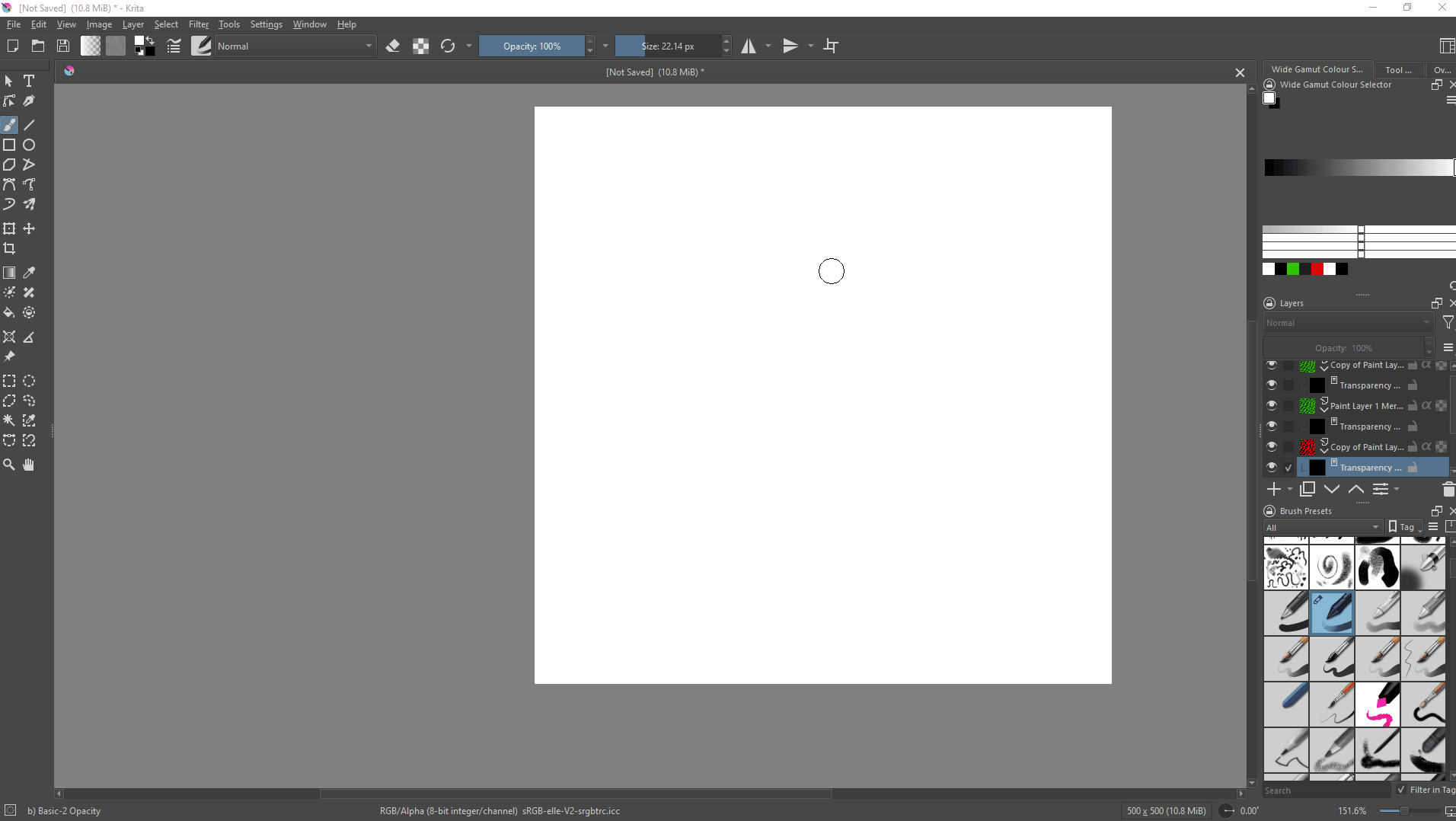Screen dimensions: 1456x821
Task: Open the brush preset tag filter dropdown
Action: [1323, 527]
